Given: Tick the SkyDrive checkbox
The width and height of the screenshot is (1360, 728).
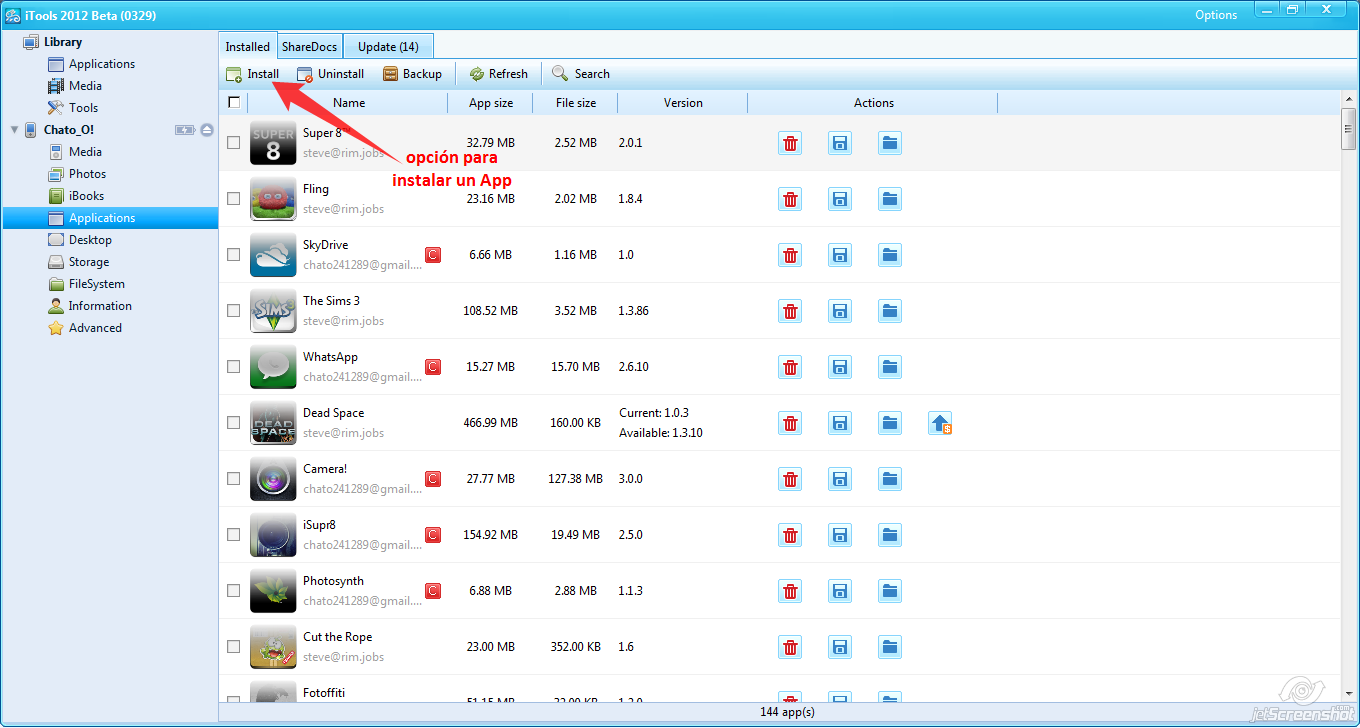Looking at the screenshot, I should 234,255.
